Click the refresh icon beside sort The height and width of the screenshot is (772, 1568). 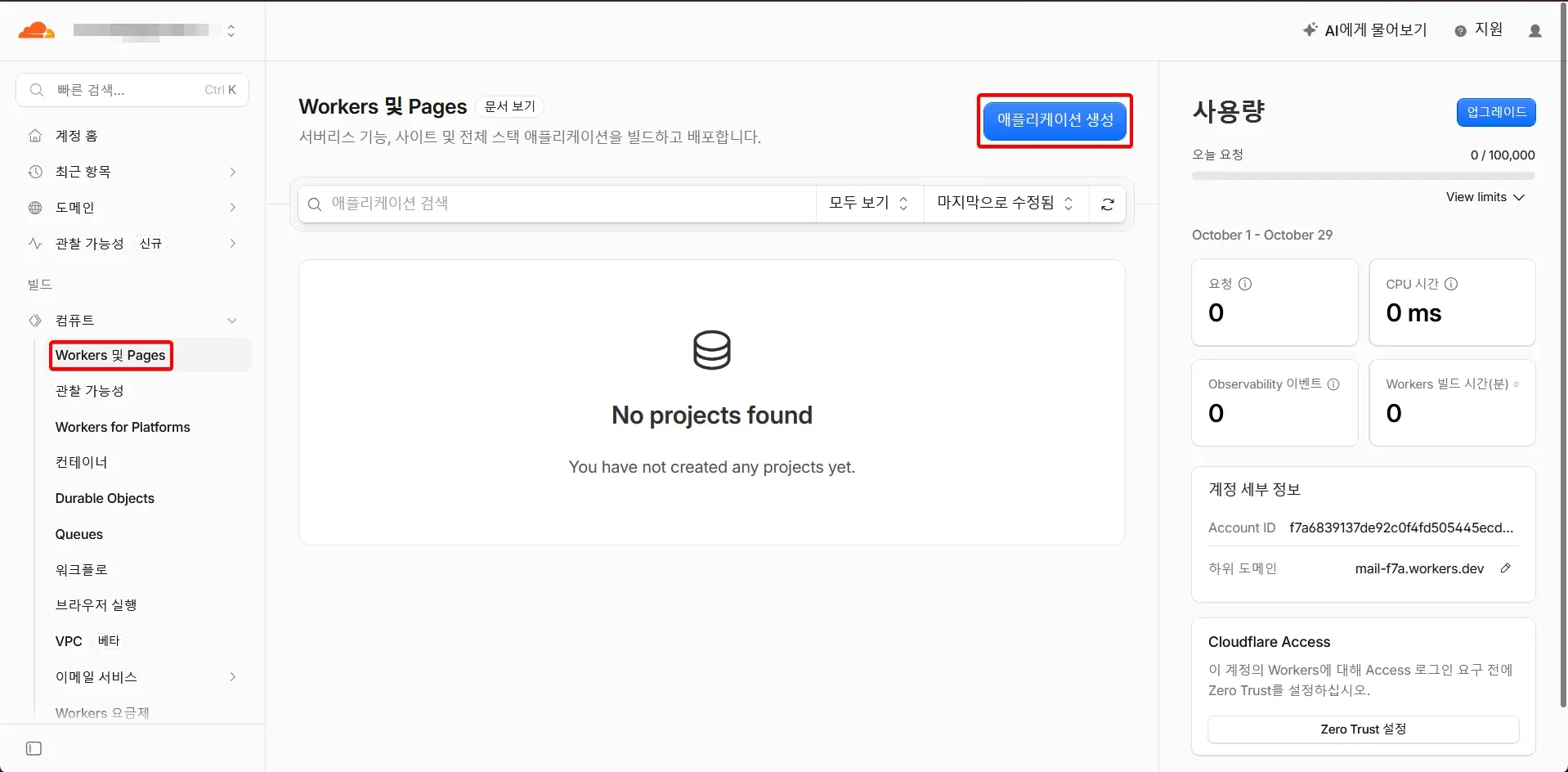coord(1108,204)
